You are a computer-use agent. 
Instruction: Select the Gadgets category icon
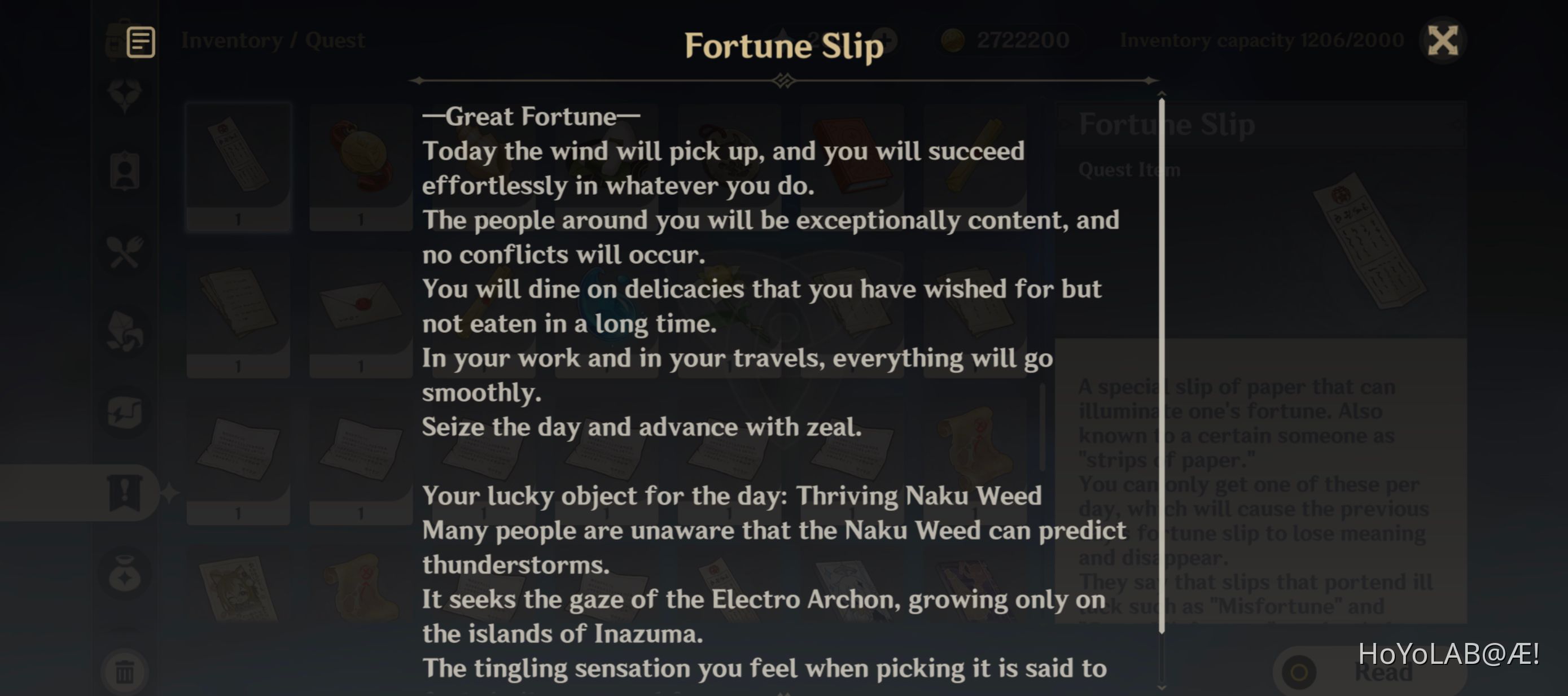click(125, 413)
